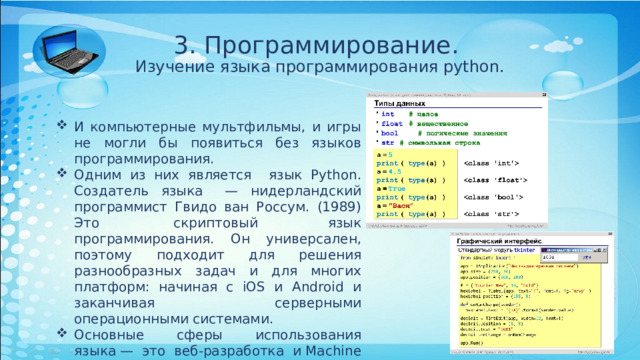
Task: Open the 'Типы данных' screenshot thumbnail
Action: click(457, 160)
